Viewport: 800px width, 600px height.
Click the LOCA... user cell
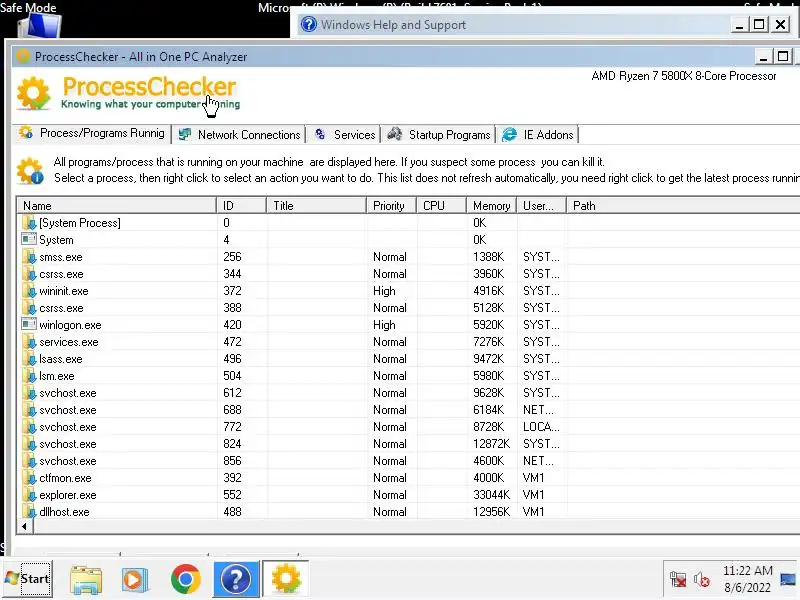[x=541, y=427]
